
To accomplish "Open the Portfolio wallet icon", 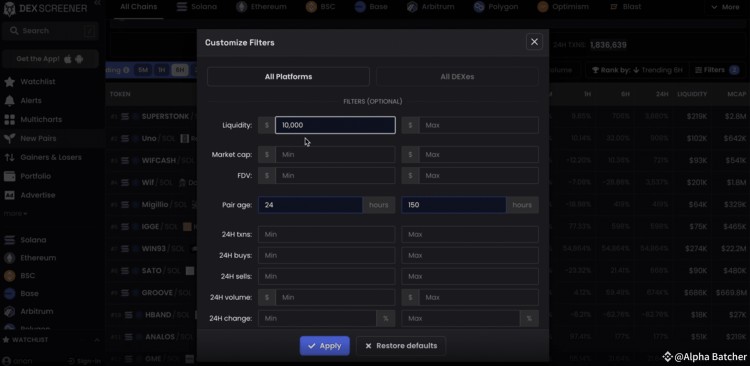I will 9,176.
